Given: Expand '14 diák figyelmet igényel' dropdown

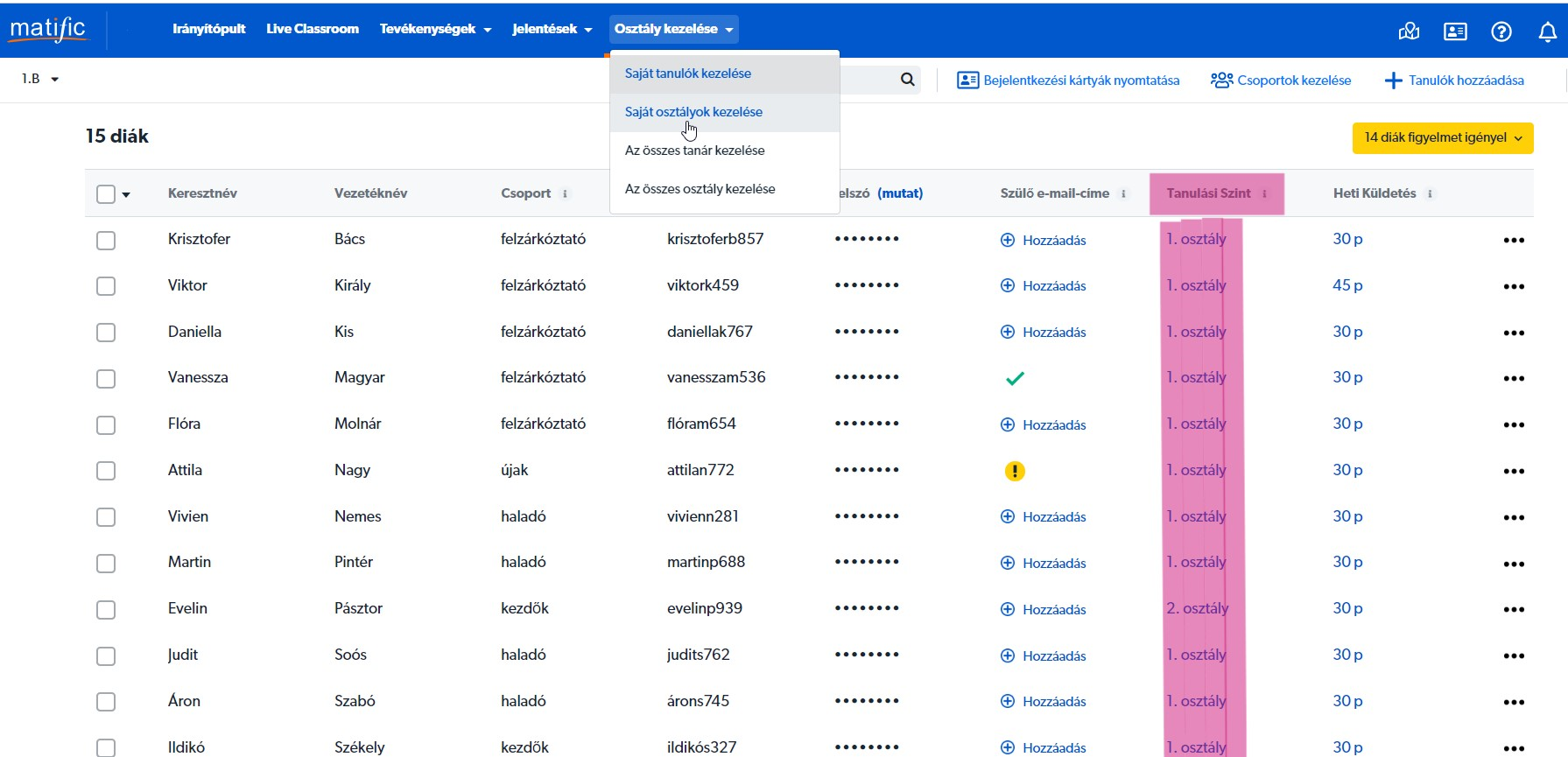Looking at the screenshot, I should (x=1443, y=137).
